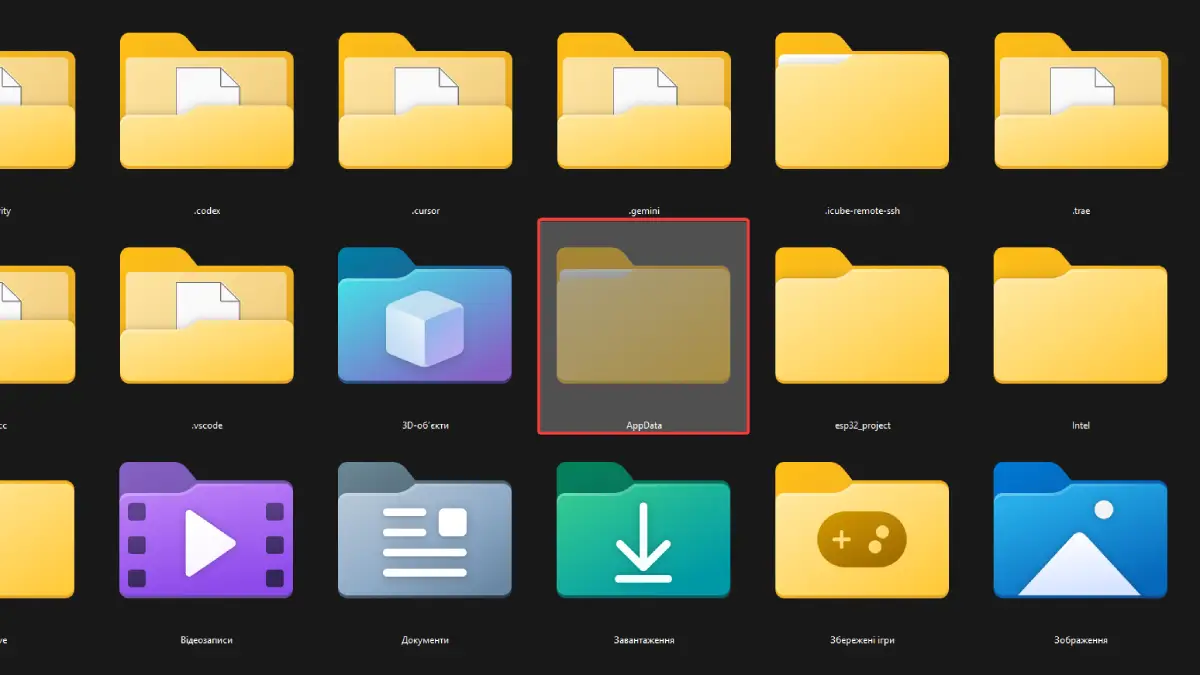
Task: Select the blue Зображення pictures folder
Action: pyautogui.click(x=1081, y=530)
